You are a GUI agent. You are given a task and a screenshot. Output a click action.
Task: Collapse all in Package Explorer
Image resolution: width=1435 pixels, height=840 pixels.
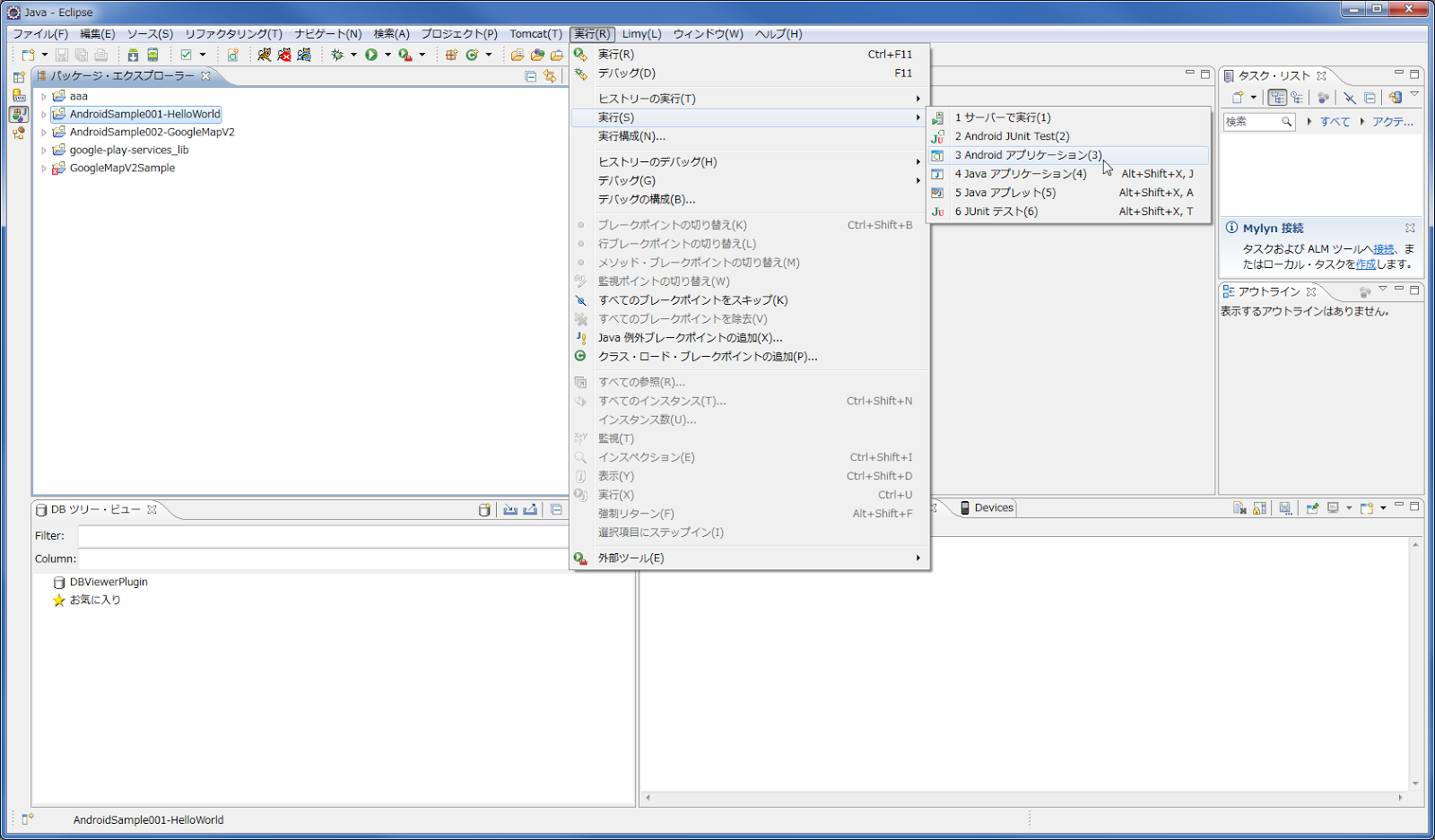[x=530, y=76]
